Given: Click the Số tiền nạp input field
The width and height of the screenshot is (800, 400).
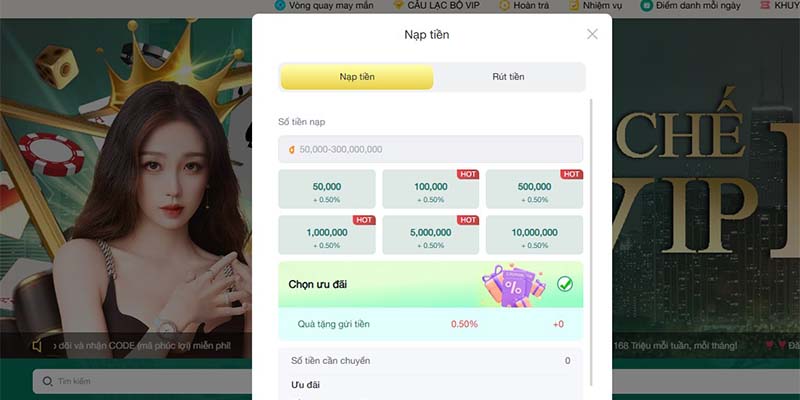Looking at the screenshot, I should 431,149.
